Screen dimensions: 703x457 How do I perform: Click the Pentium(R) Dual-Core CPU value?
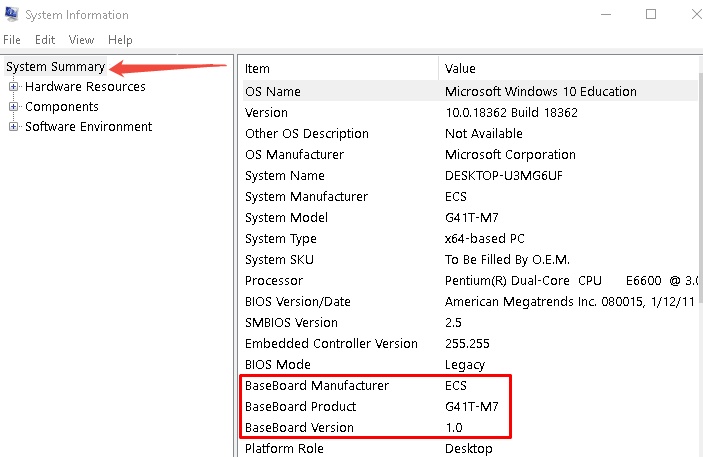571,281
